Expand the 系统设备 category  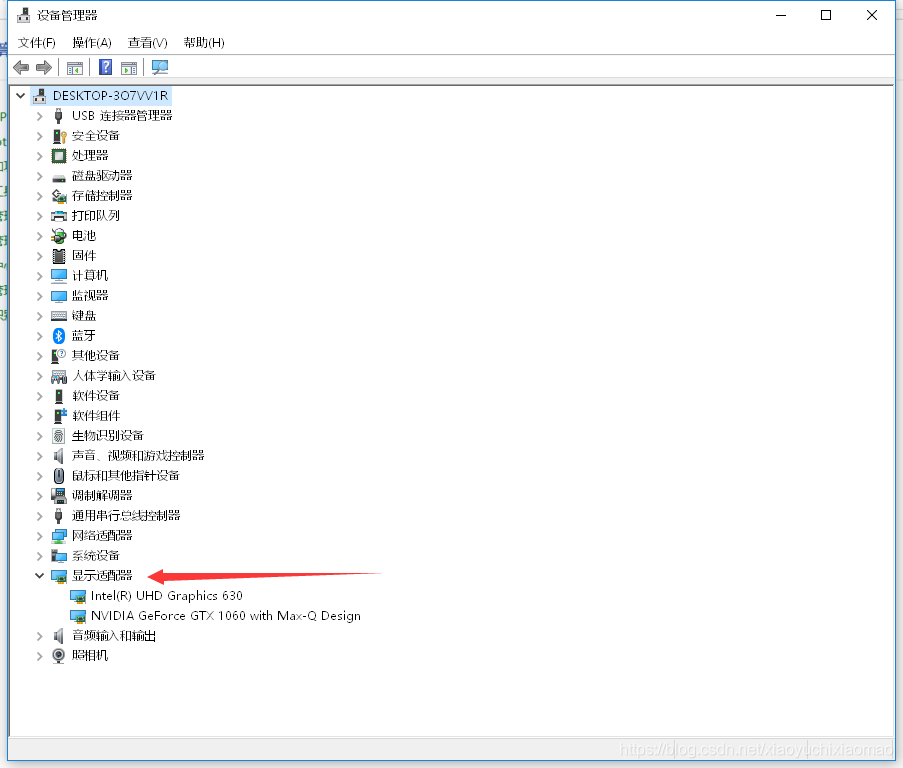point(39,556)
